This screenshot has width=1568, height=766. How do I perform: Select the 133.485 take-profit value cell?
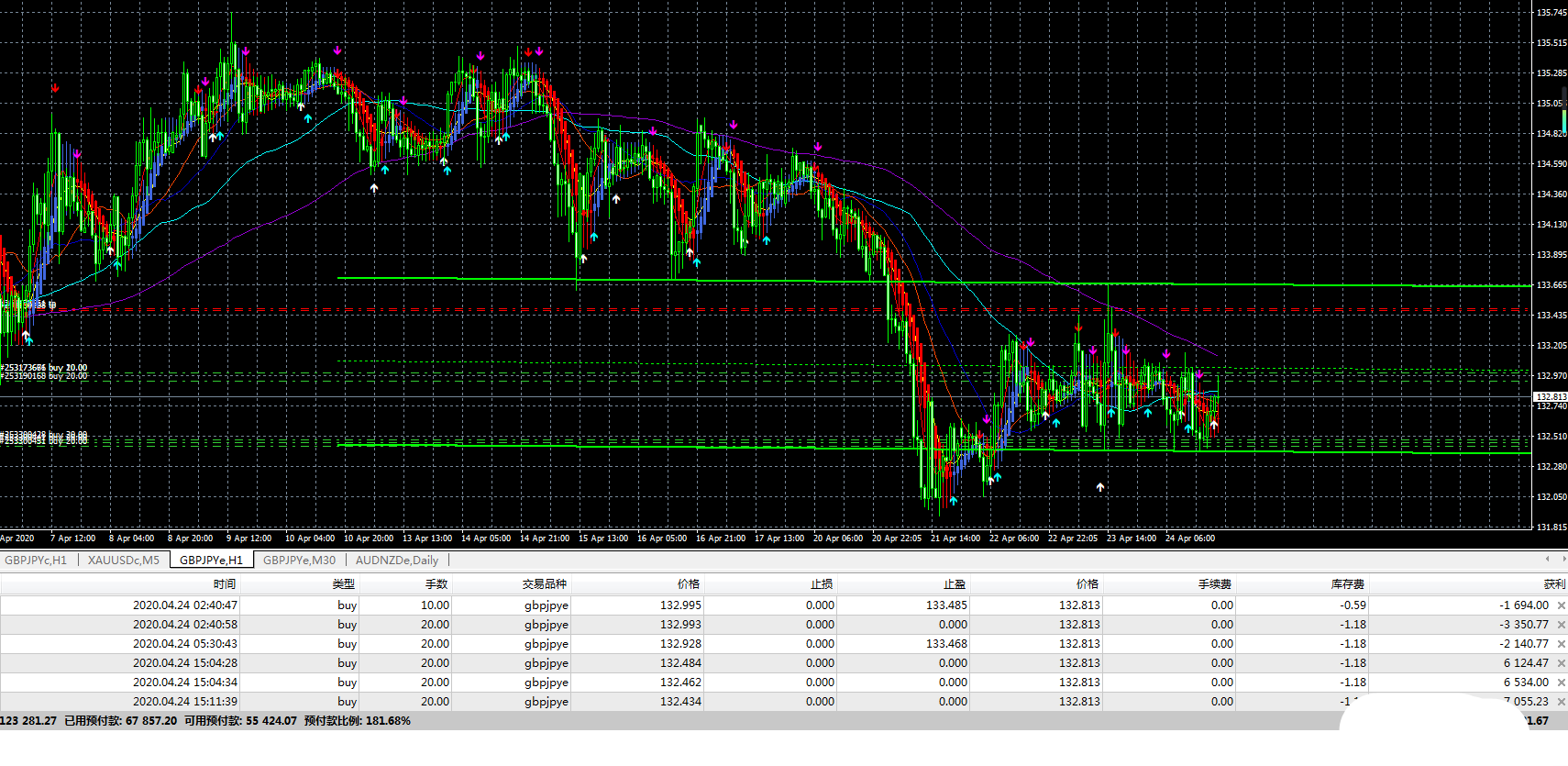(x=946, y=605)
